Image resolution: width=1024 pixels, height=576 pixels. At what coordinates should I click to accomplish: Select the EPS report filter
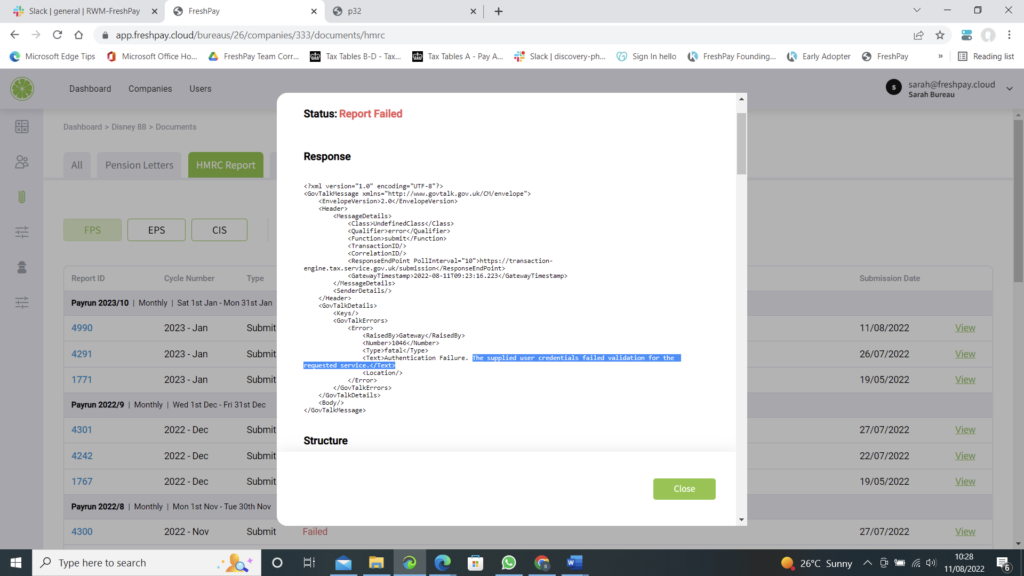tap(157, 230)
